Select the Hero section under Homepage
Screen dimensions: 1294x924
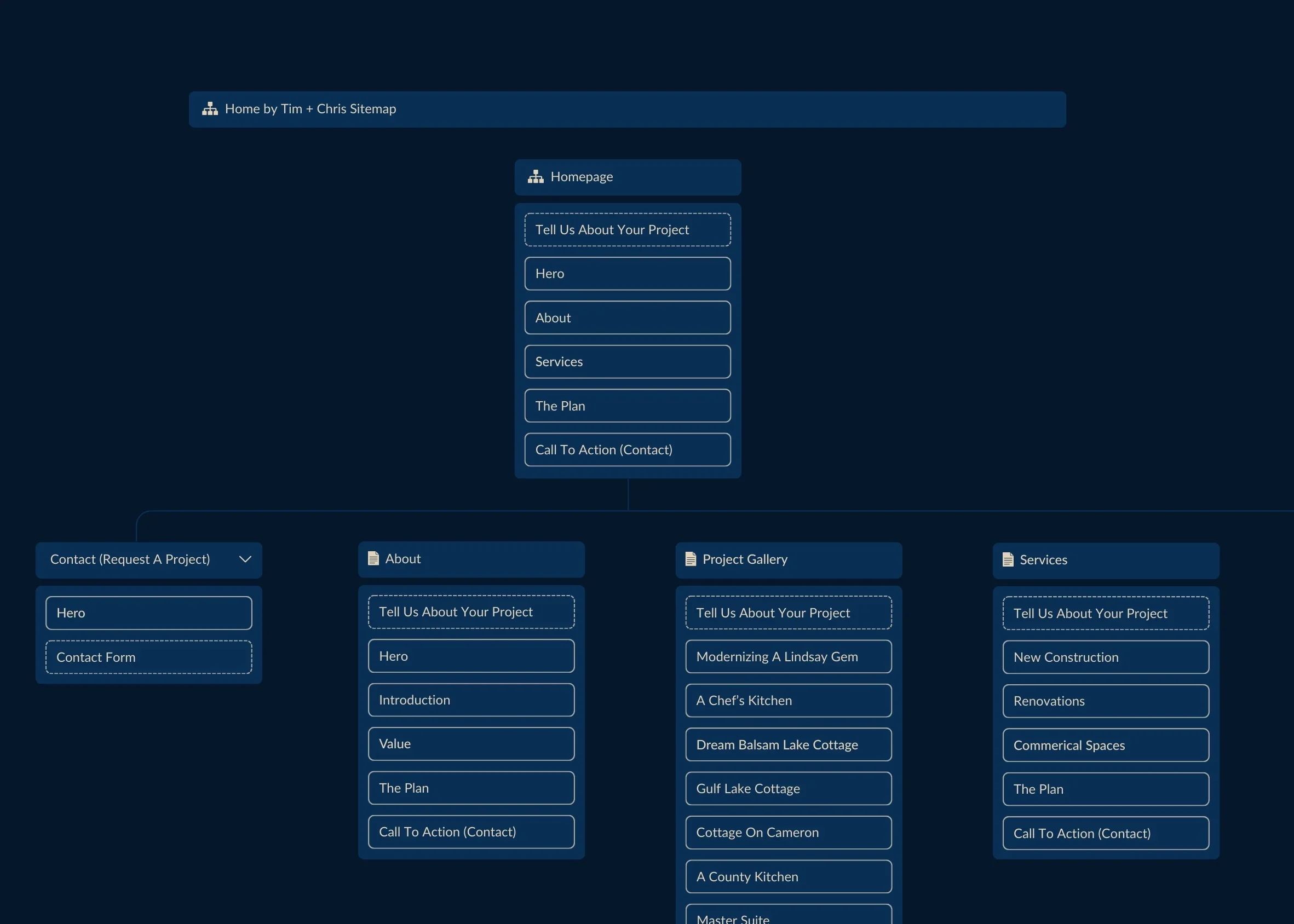tap(627, 274)
